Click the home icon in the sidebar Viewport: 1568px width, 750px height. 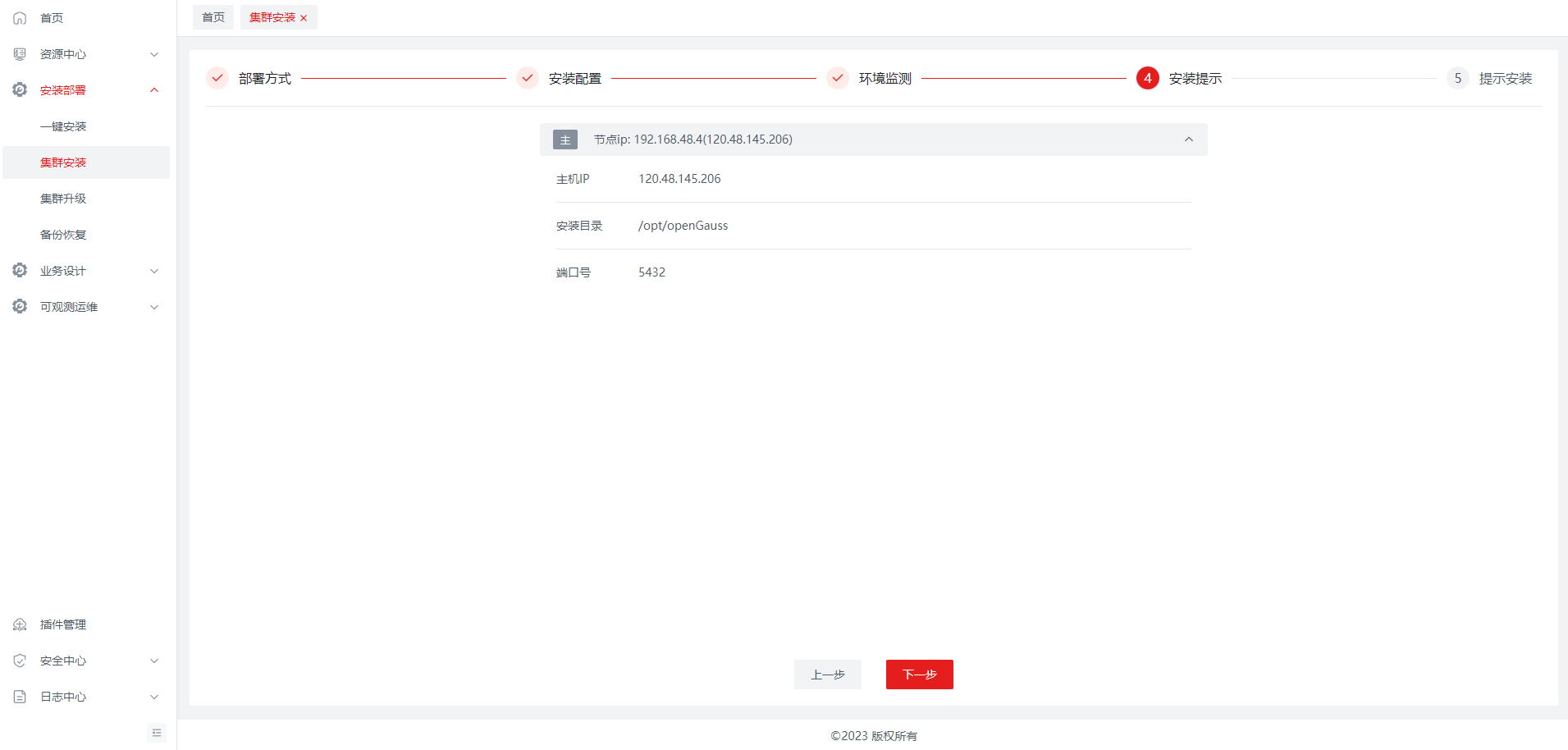point(20,18)
